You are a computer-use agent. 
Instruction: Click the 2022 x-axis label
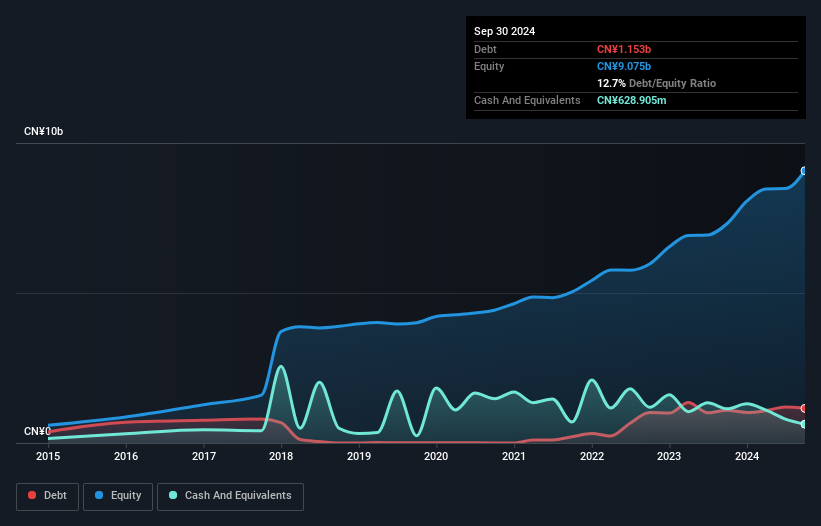(x=592, y=456)
